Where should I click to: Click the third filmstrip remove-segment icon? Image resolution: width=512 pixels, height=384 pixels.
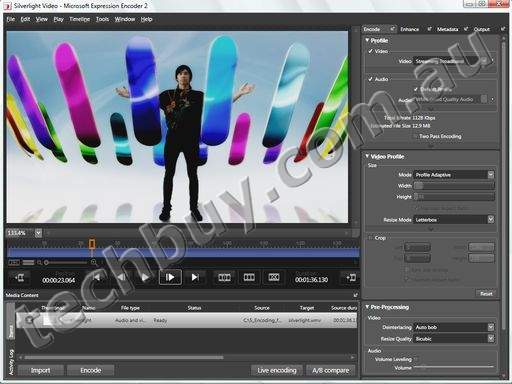tap(274, 277)
